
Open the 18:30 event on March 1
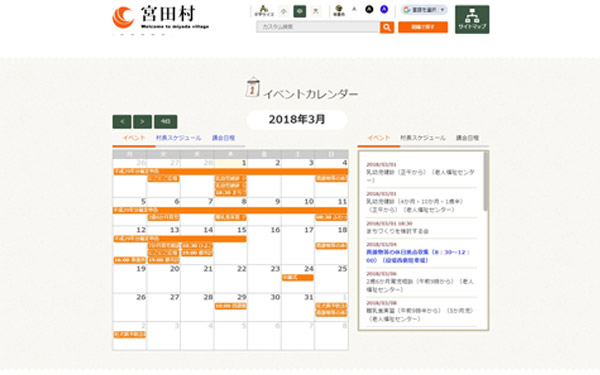coord(230,192)
